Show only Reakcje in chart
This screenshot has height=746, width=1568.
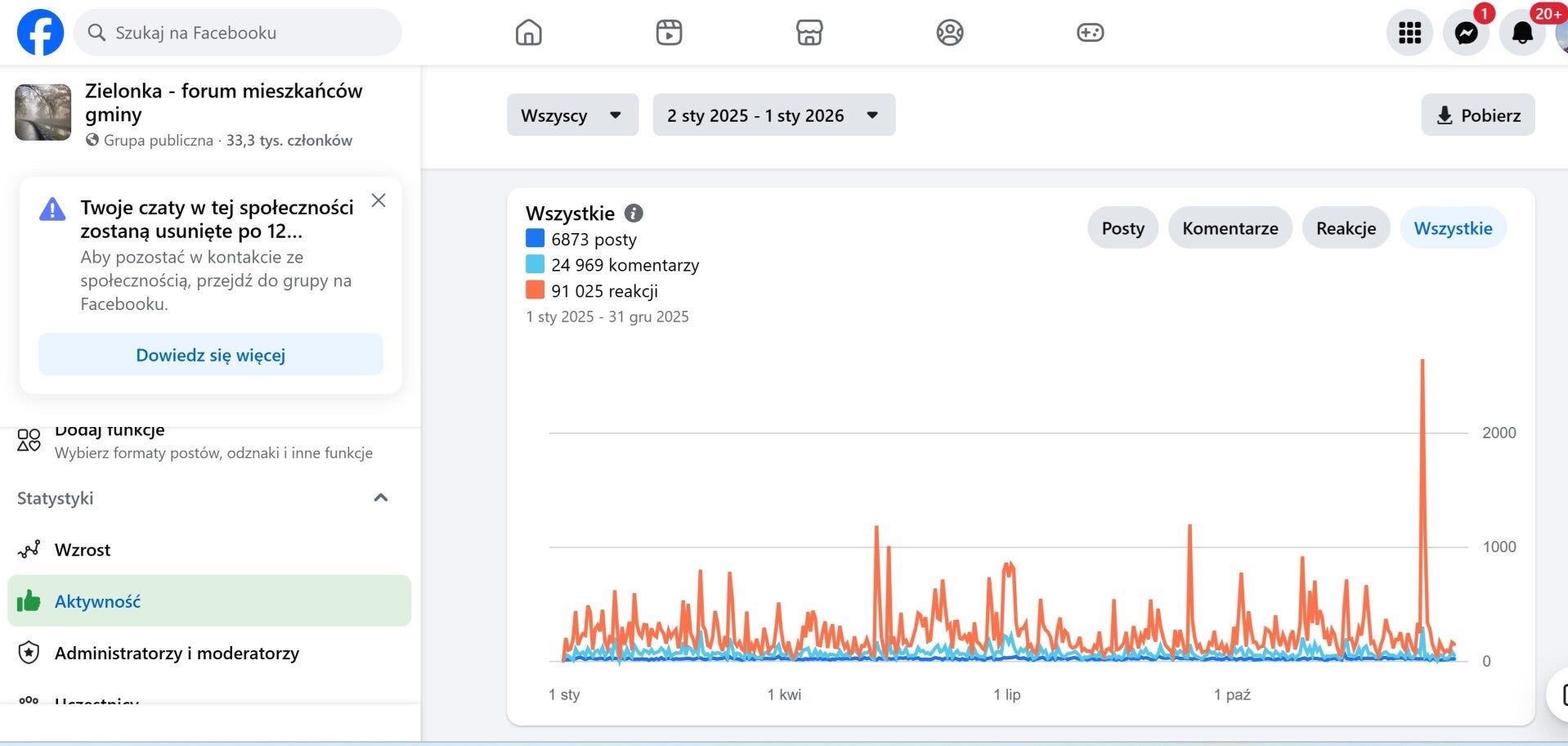[1346, 228]
